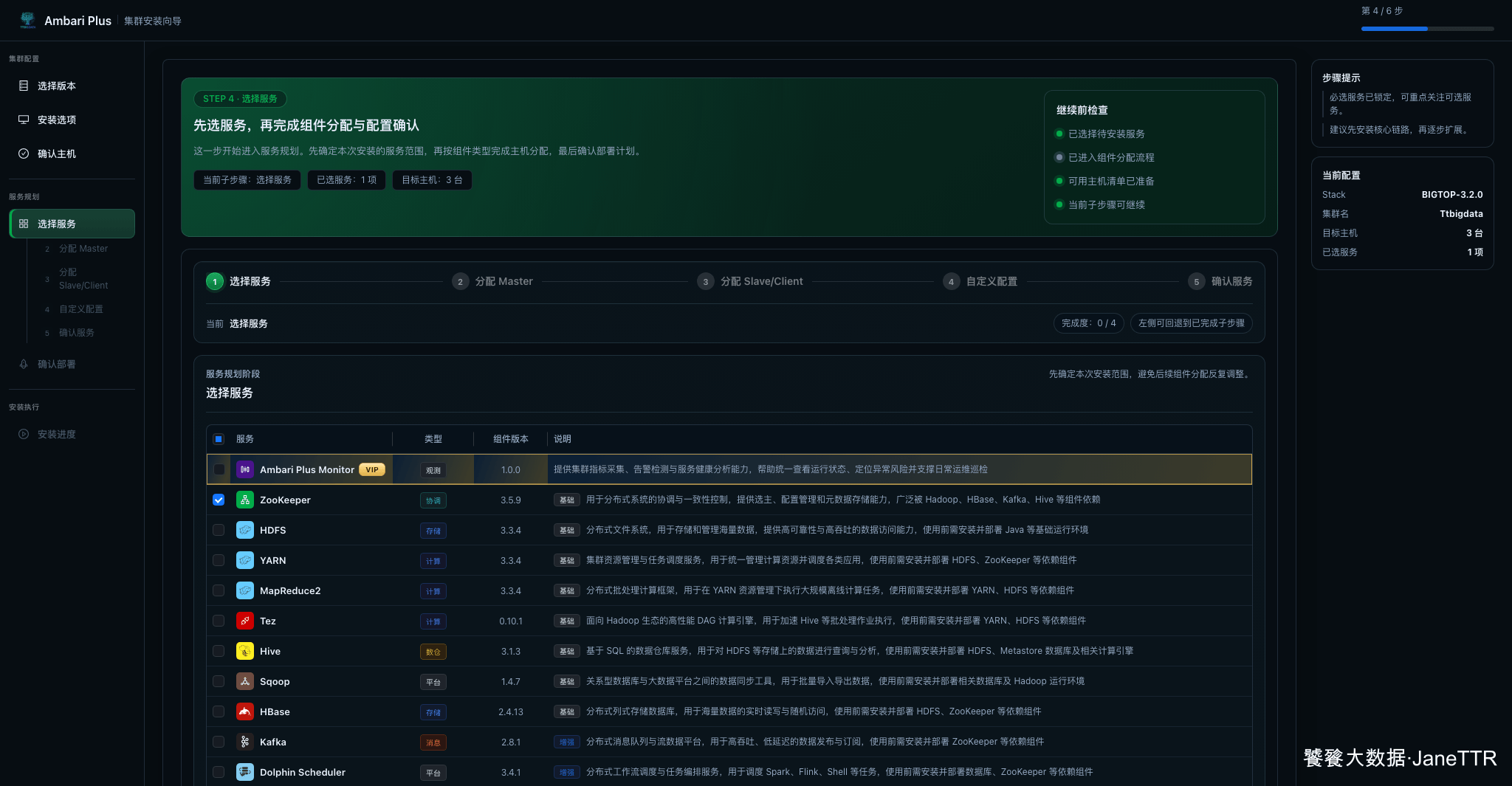The height and width of the screenshot is (786, 1512).
Task: Click the 左侧可回退到已完成子步骤 pill
Action: pos(1192,323)
